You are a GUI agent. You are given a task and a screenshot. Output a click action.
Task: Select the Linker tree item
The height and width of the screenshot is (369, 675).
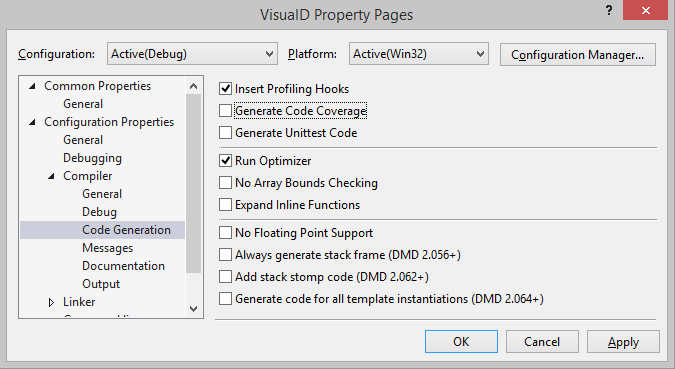79,302
